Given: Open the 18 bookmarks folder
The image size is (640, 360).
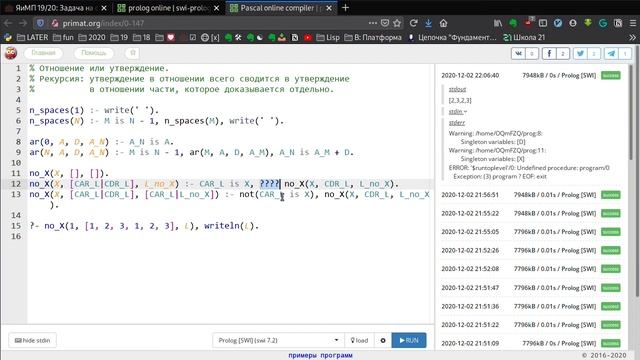Looking at the screenshot, I should [142, 38].
